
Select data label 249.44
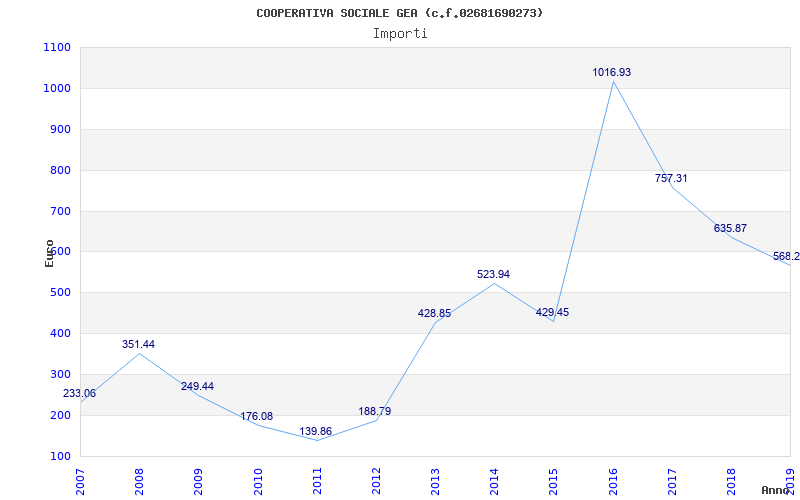[x=197, y=386]
